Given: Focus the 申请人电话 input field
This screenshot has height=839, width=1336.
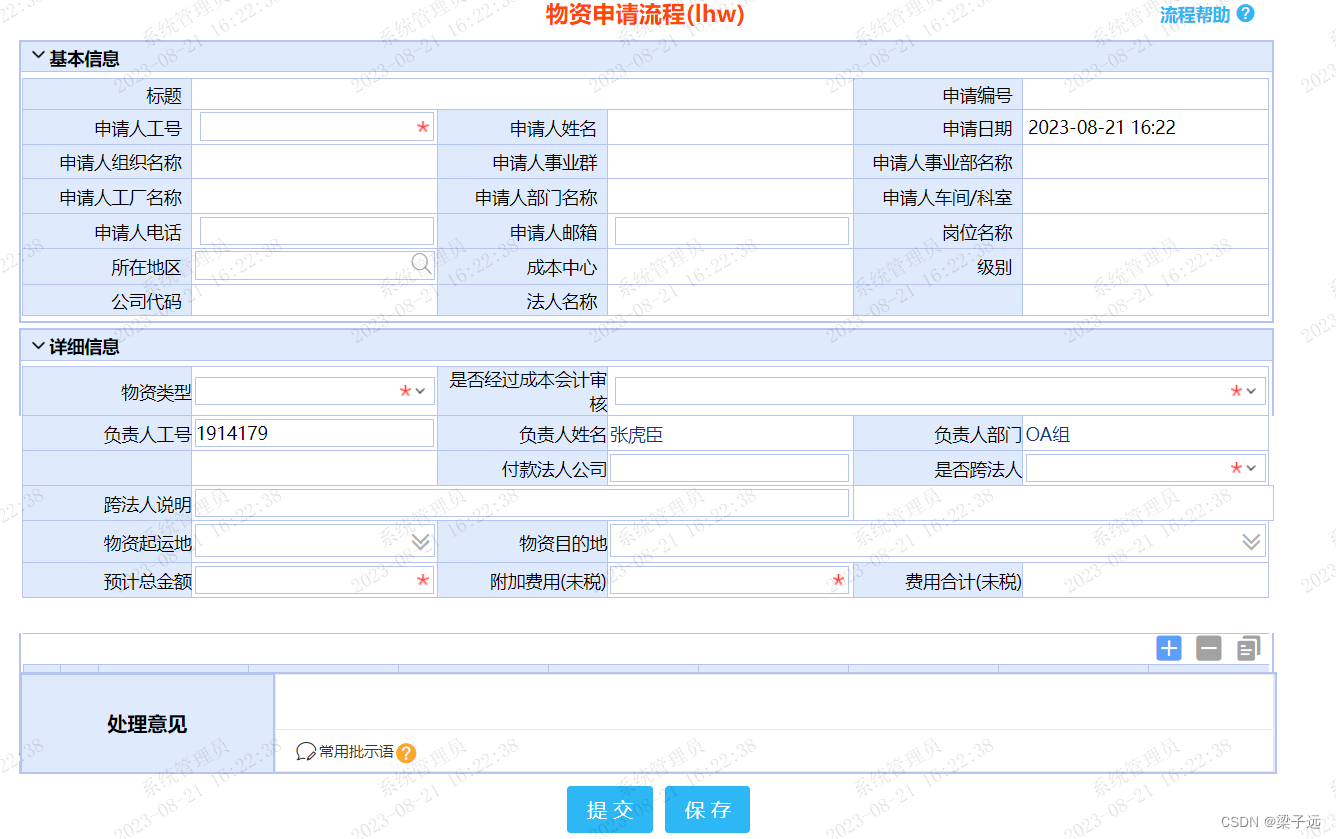Looking at the screenshot, I should 317,231.
